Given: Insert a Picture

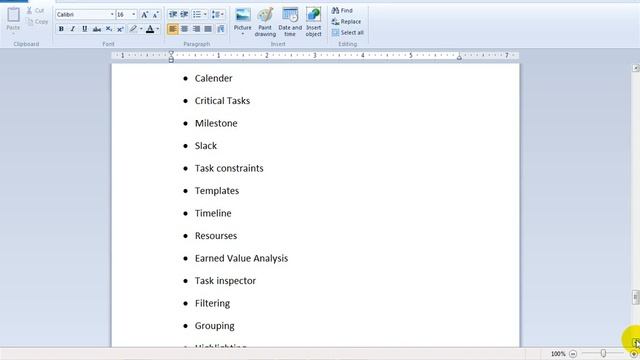Looking at the screenshot, I should click(242, 18).
